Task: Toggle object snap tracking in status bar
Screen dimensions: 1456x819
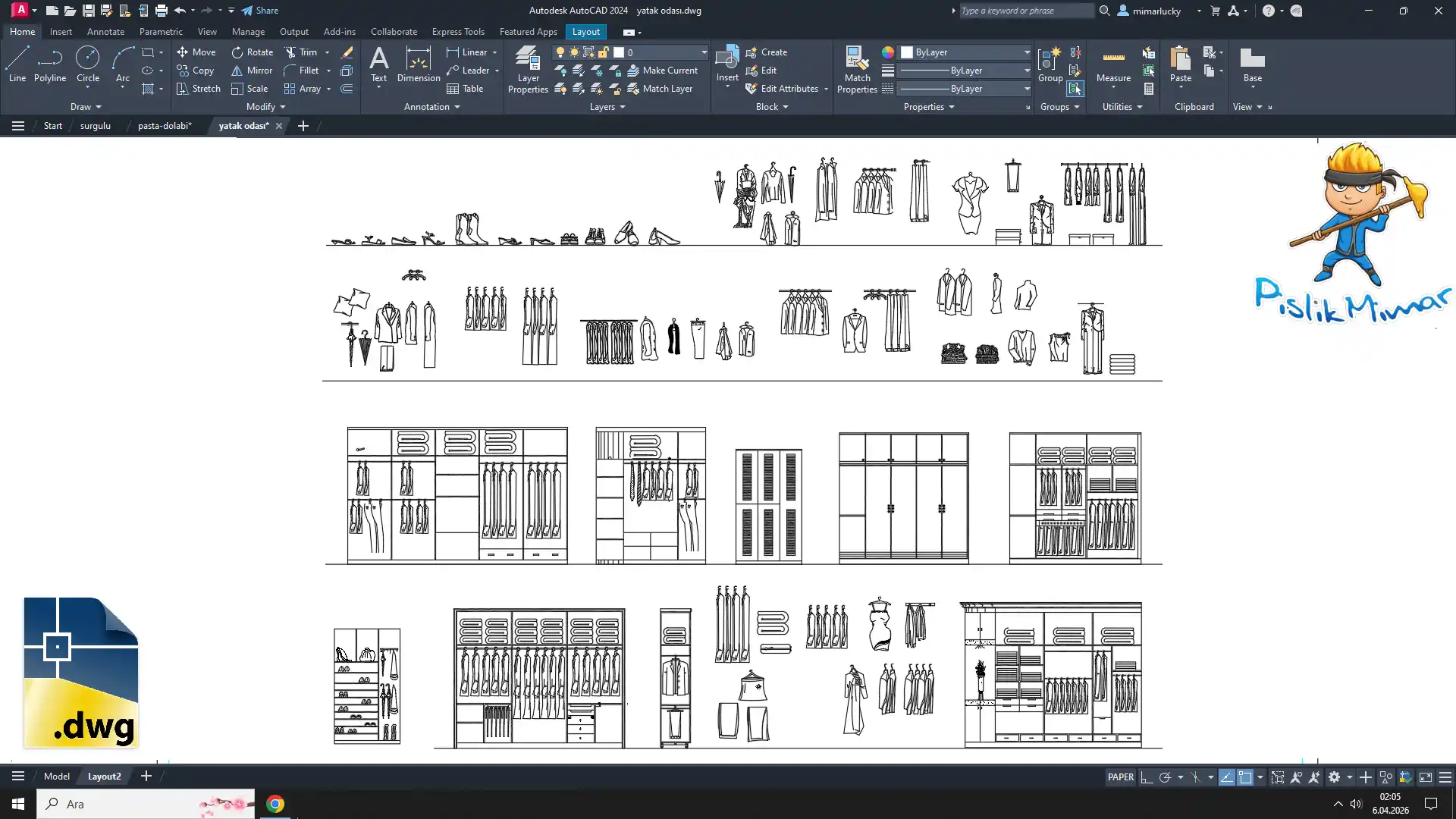Action: click(x=1226, y=777)
